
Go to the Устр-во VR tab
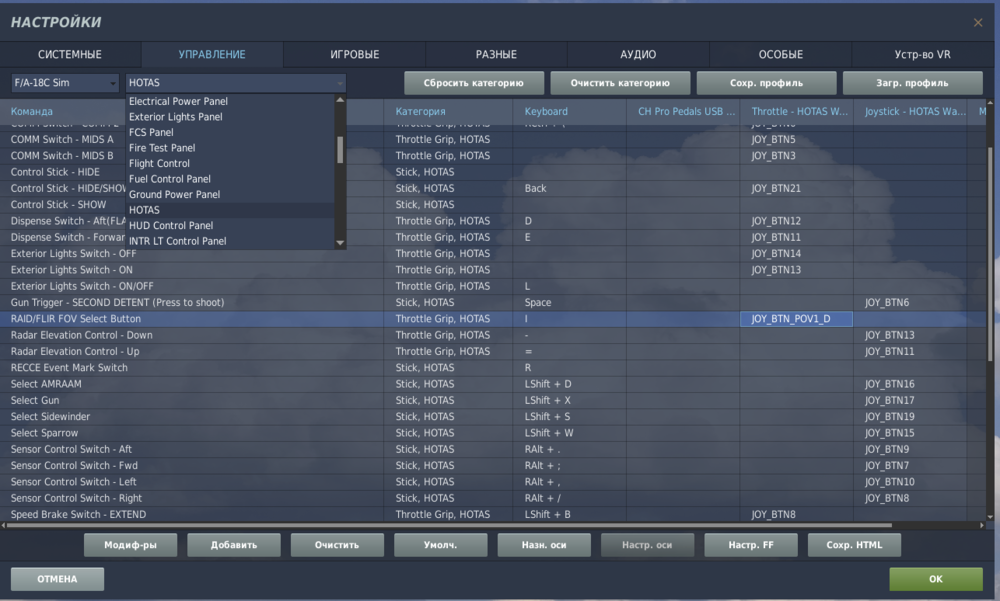pyautogui.click(x=922, y=54)
